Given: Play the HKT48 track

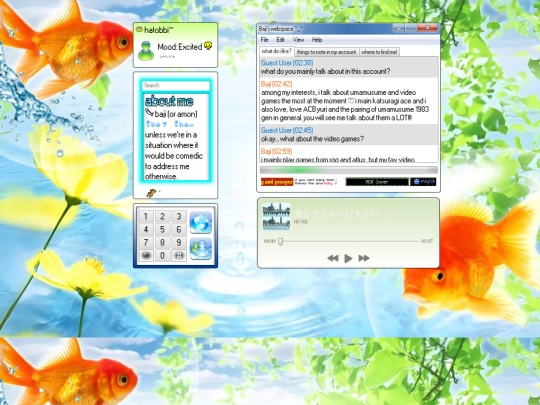Looking at the screenshot, I should coord(348,258).
